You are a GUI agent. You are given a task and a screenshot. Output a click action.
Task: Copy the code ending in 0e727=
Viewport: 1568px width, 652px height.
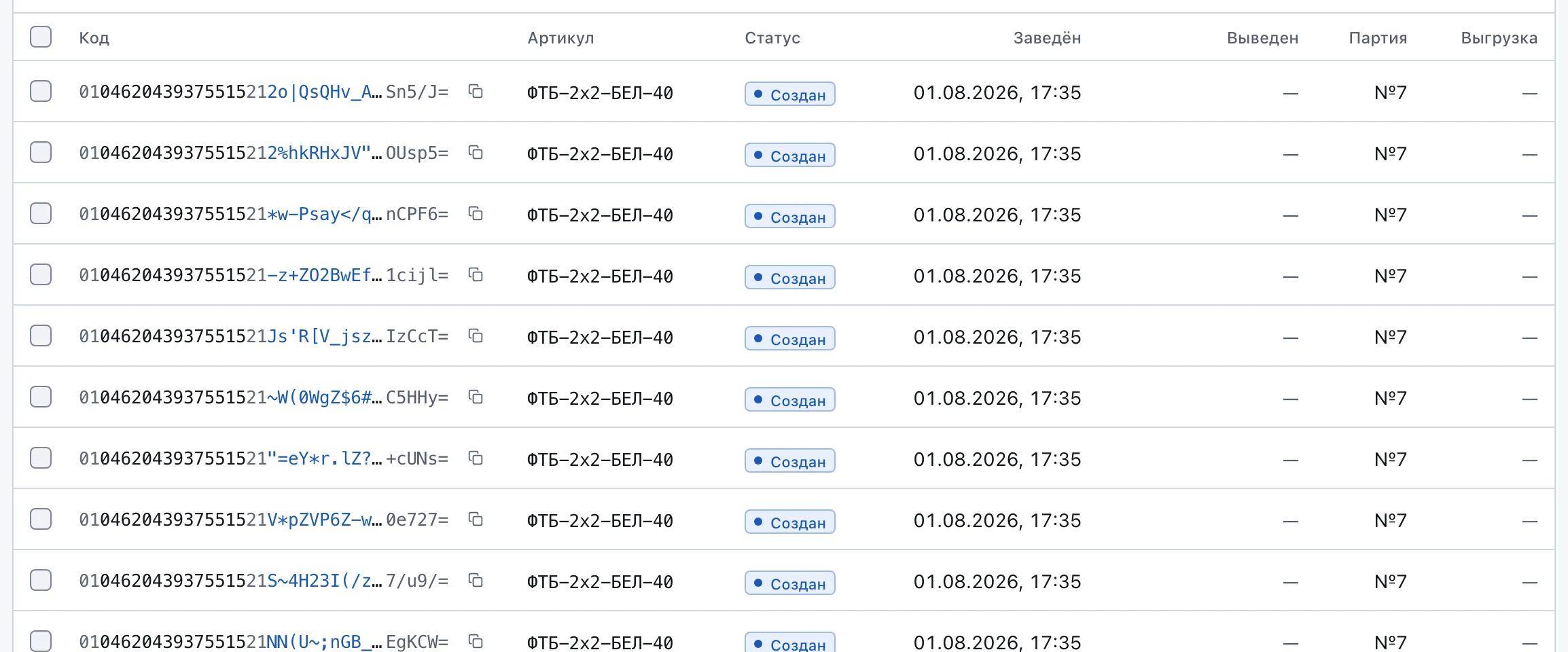[476, 520]
